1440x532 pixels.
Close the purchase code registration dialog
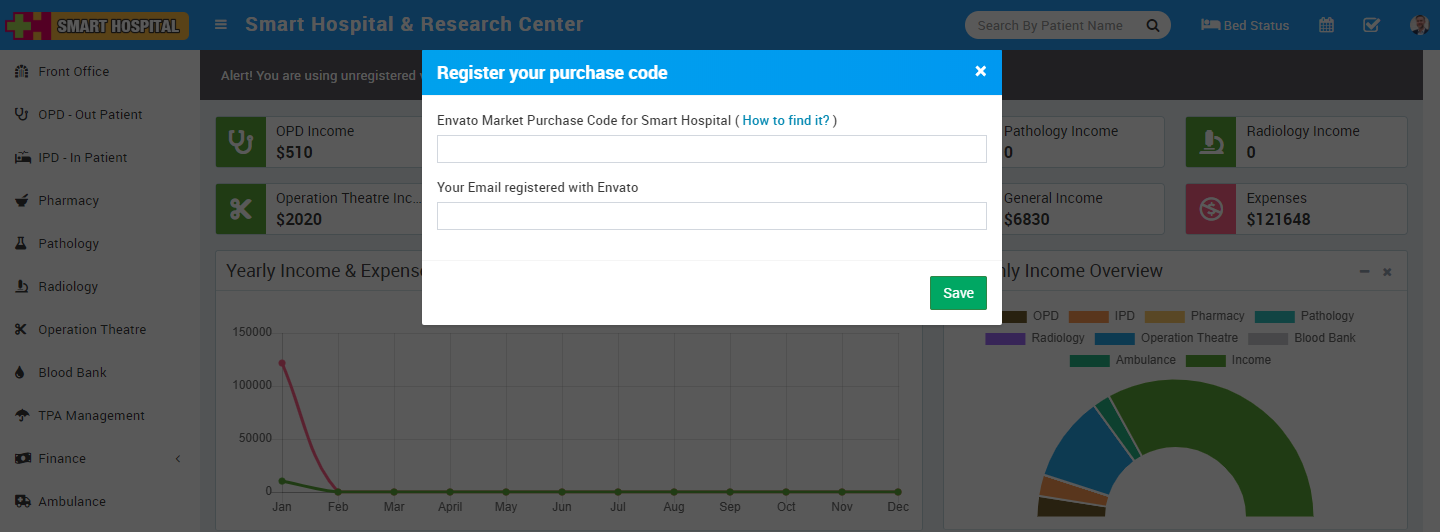(x=980, y=71)
